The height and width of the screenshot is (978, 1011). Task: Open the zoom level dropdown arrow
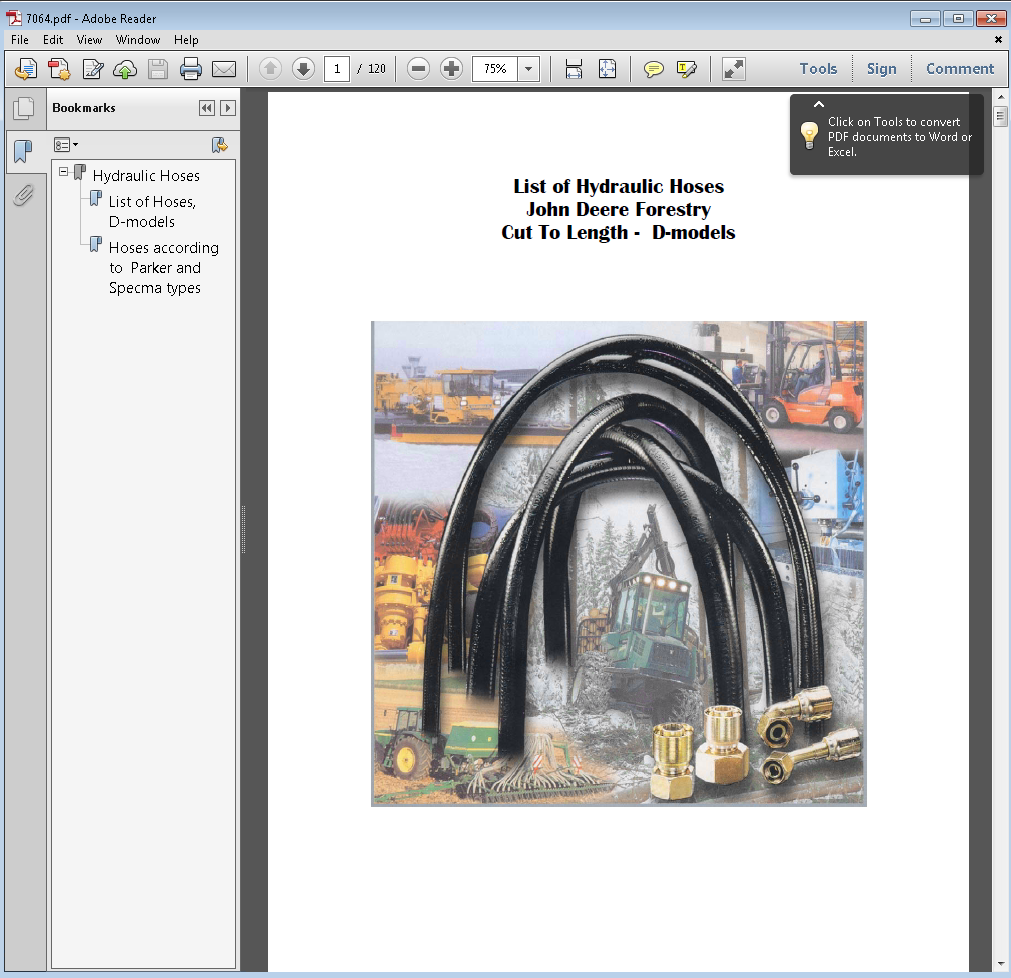[x=528, y=68]
